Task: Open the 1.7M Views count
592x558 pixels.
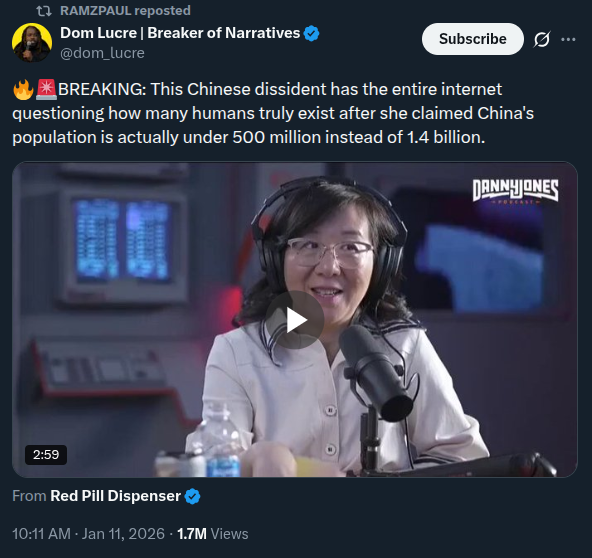Action: 213,534
